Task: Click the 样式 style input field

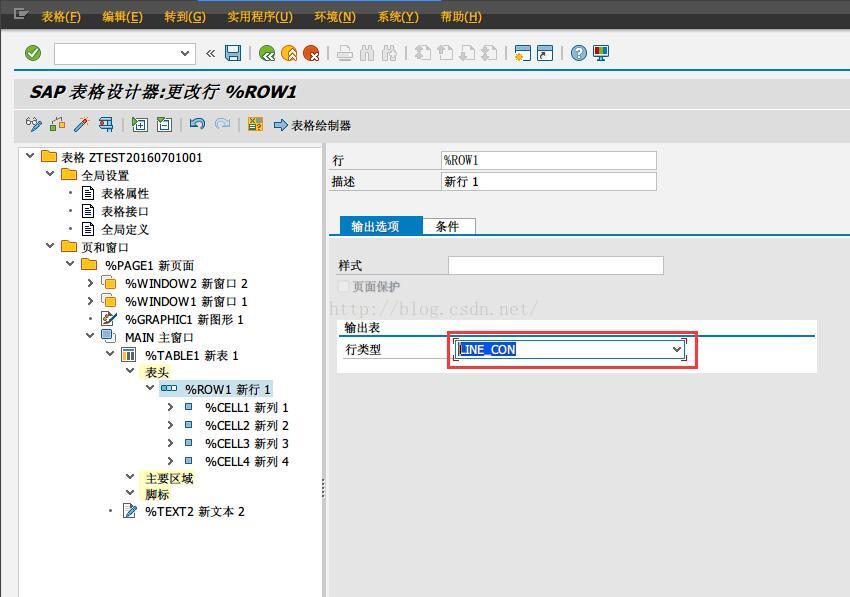Action: point(556,266)
